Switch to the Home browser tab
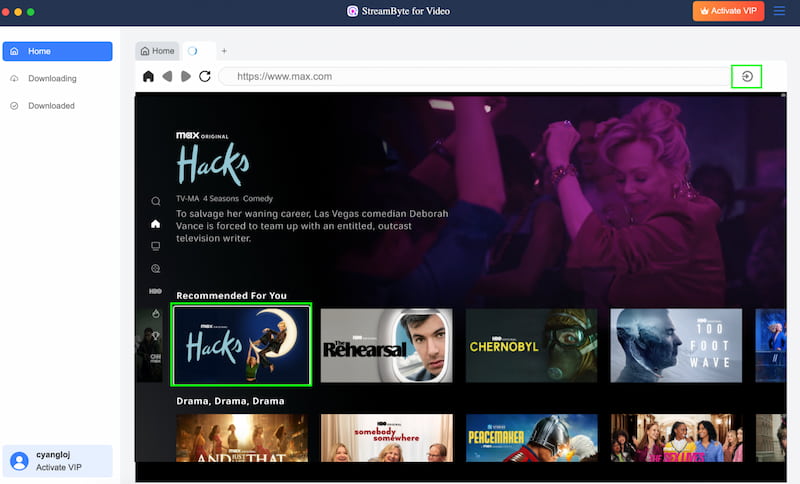Image resolution: width=800 pixels, height=484 pixels. 157,51
